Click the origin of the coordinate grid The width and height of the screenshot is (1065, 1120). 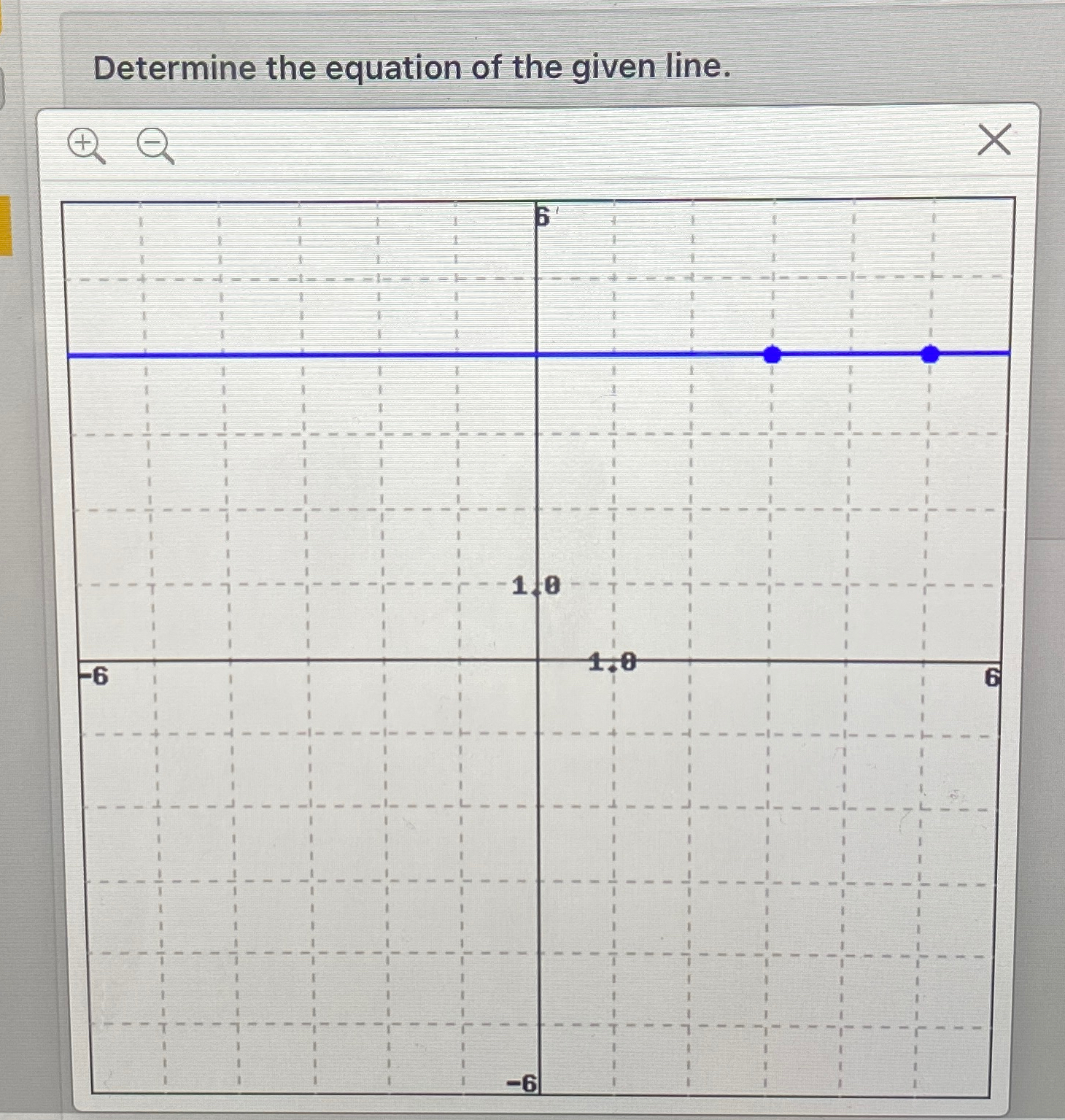538,660
